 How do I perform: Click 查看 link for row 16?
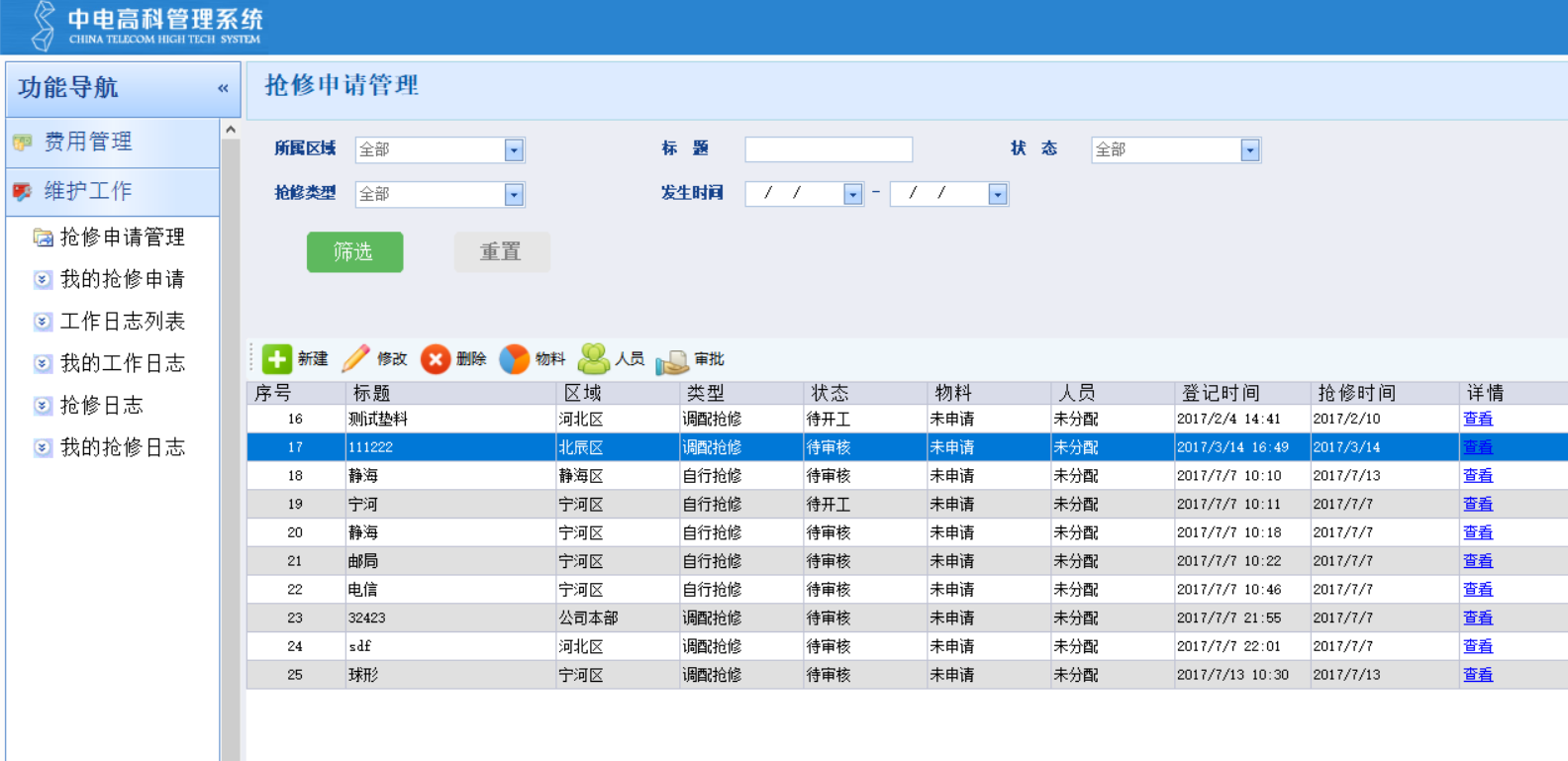(x=1477, y=419)
